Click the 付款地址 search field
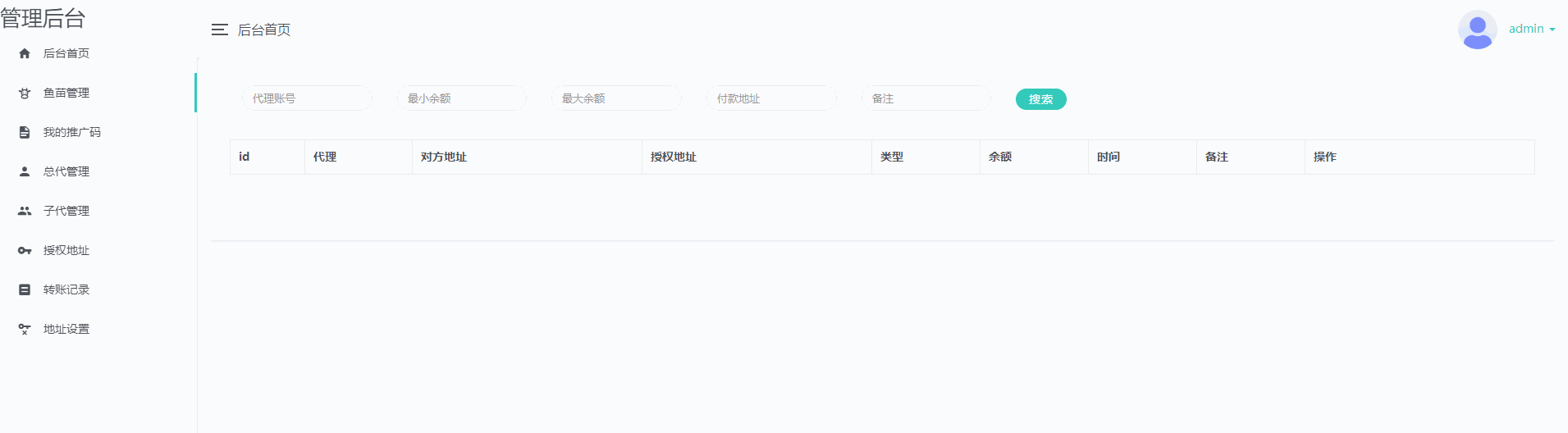The image size is (1568, 433). pos(771,98)
